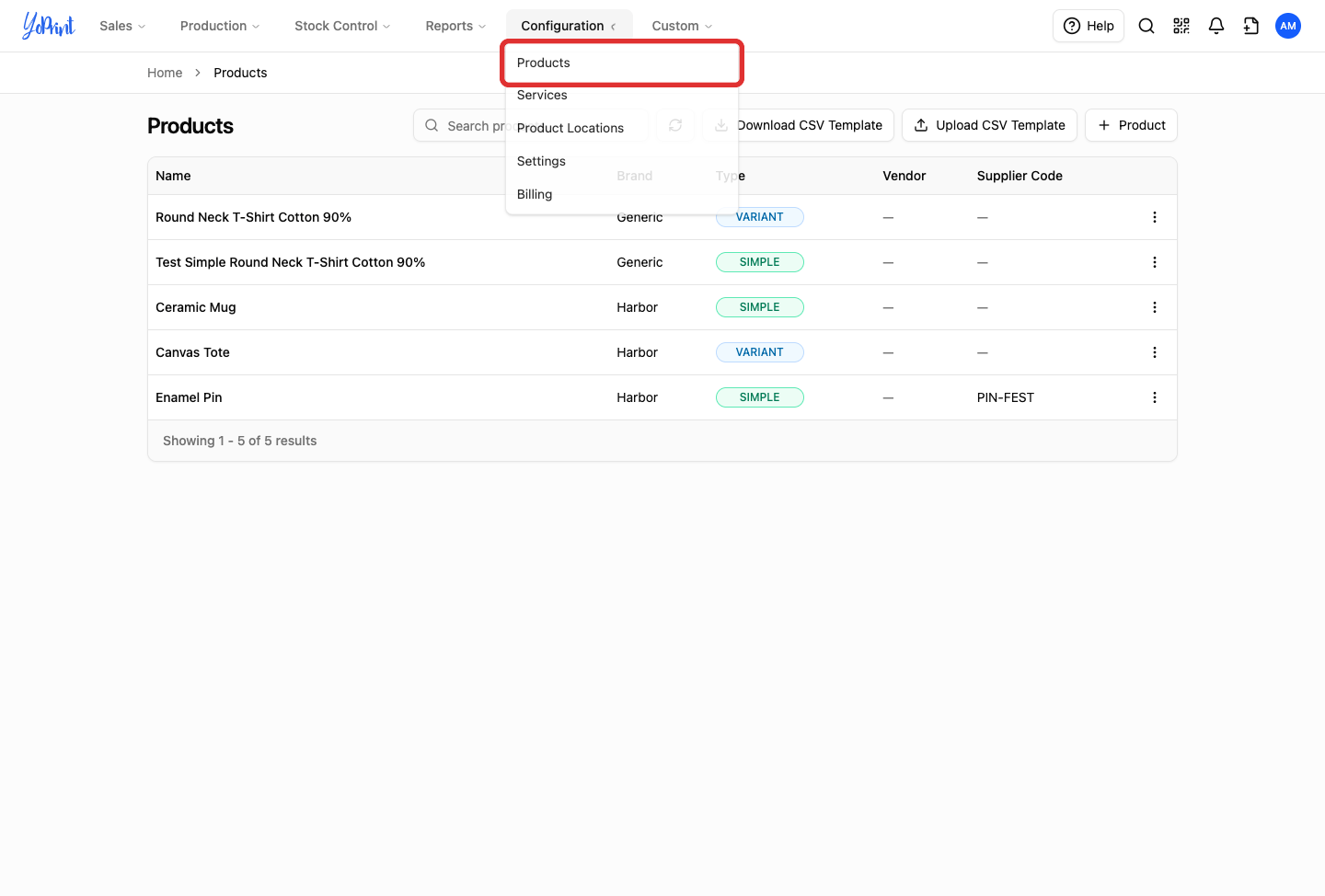Click the Vendor column header
The height and width of the screenshot is (896, 1325).
[904, 176]
